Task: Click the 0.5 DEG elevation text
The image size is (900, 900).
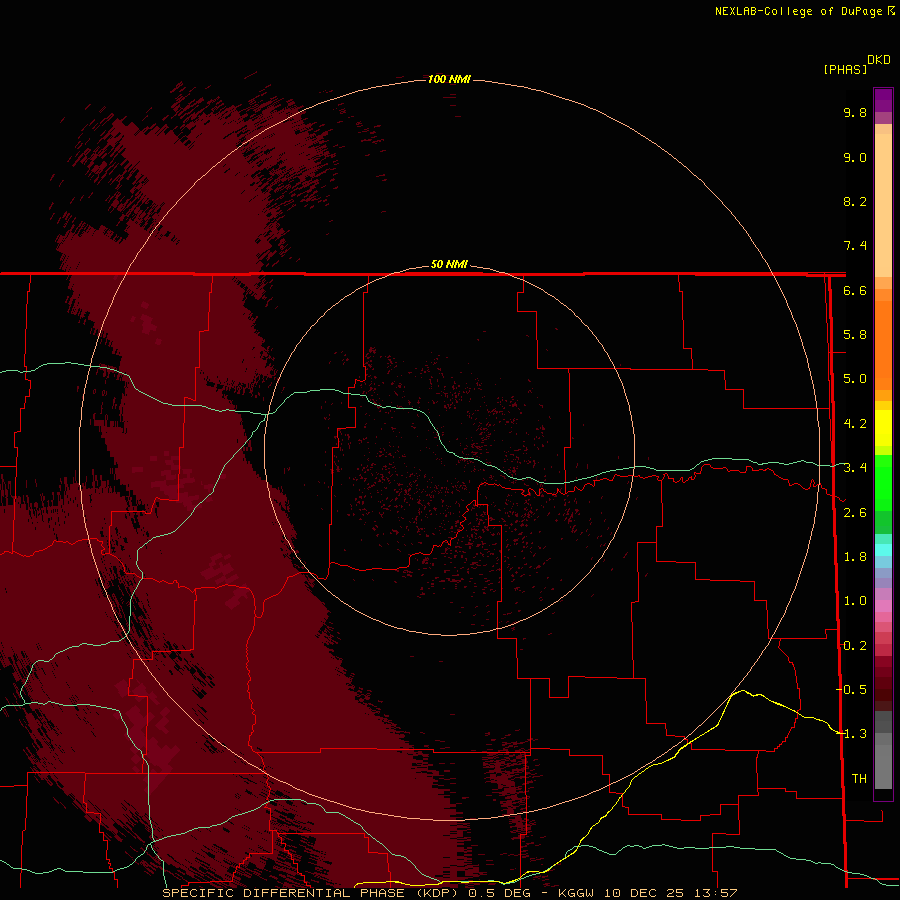Action: (x=499, y=893)
